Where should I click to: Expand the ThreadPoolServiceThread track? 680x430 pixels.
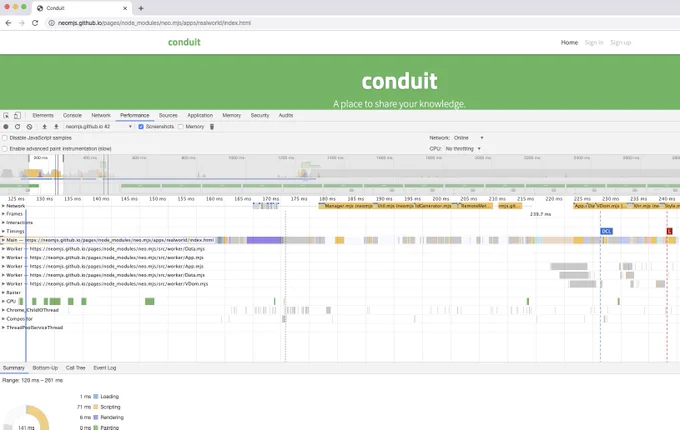(3, 327)
